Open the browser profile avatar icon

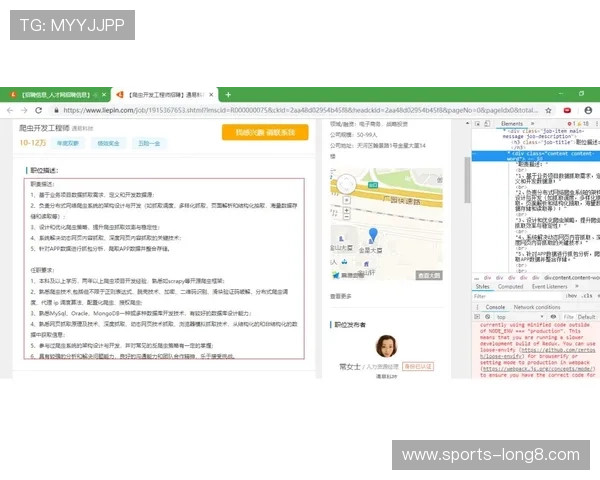tap(588, 110)
